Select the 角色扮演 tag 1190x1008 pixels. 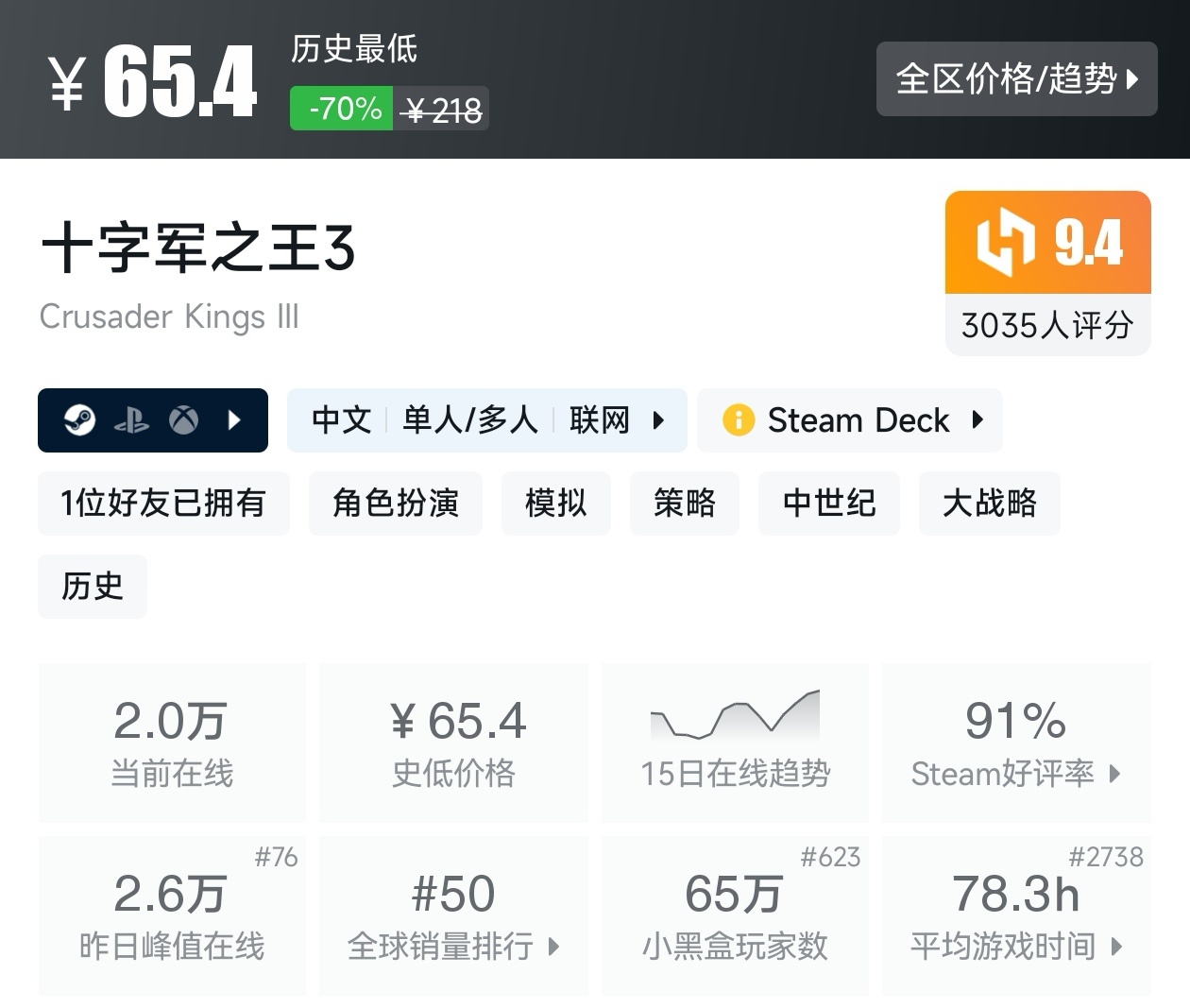pyautogui.click(x=396, y=503)
